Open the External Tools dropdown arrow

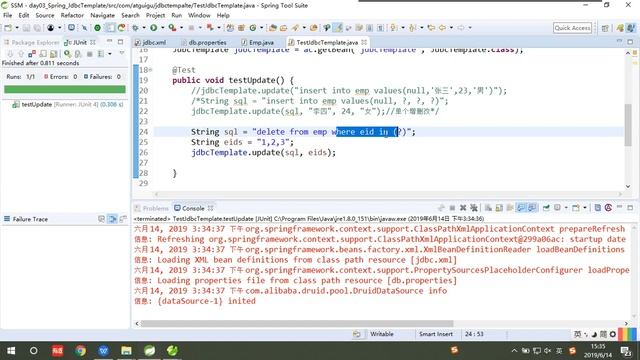(181, 28)
